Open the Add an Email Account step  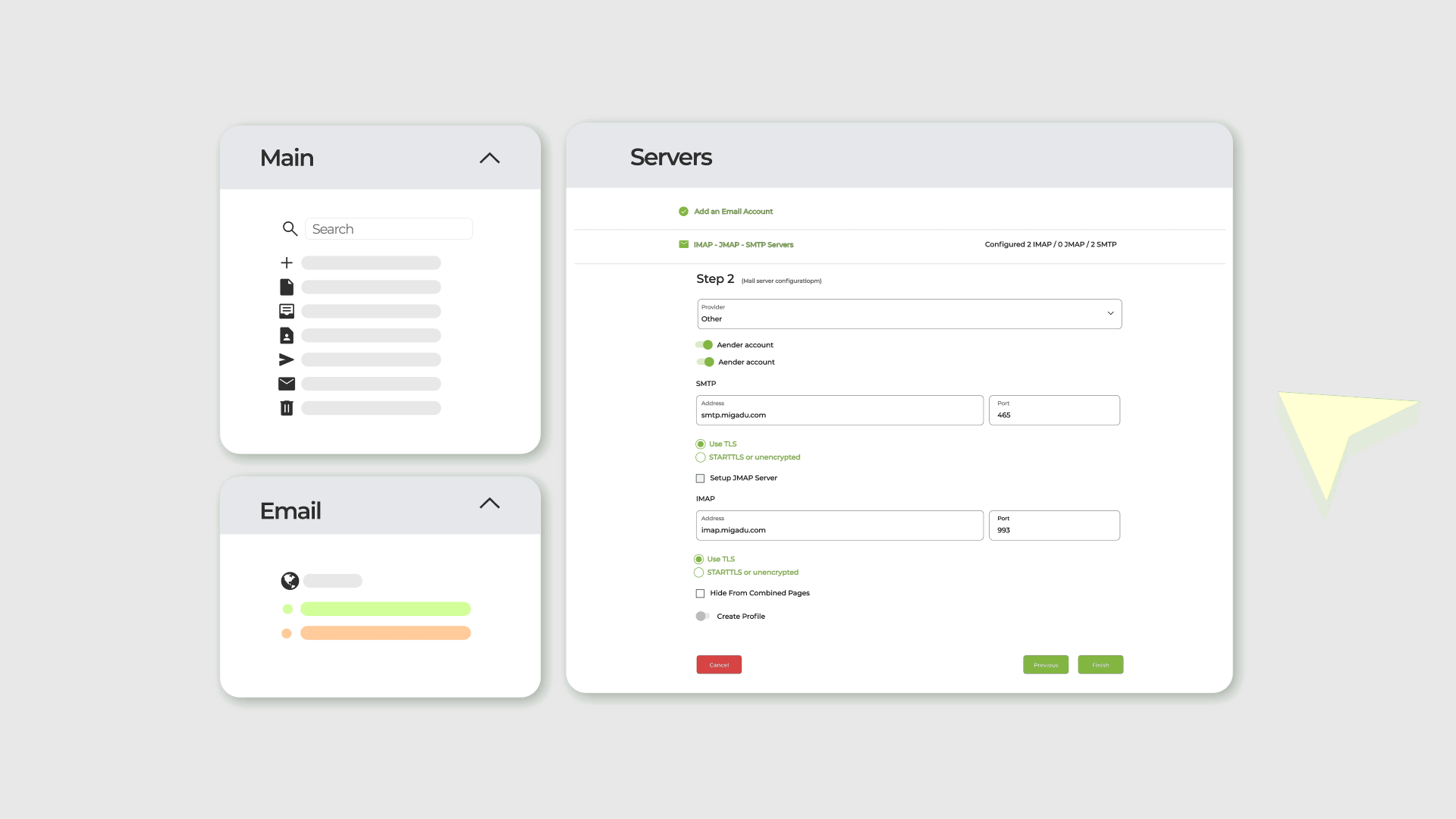733,212
